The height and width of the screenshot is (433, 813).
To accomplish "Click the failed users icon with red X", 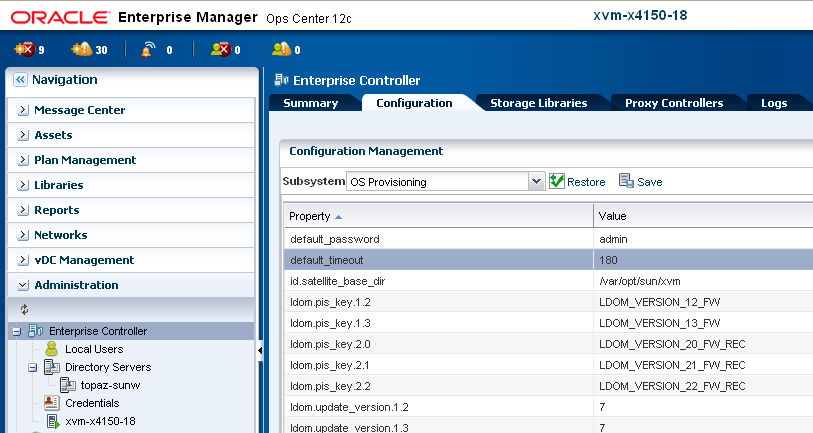I will 220,49.
